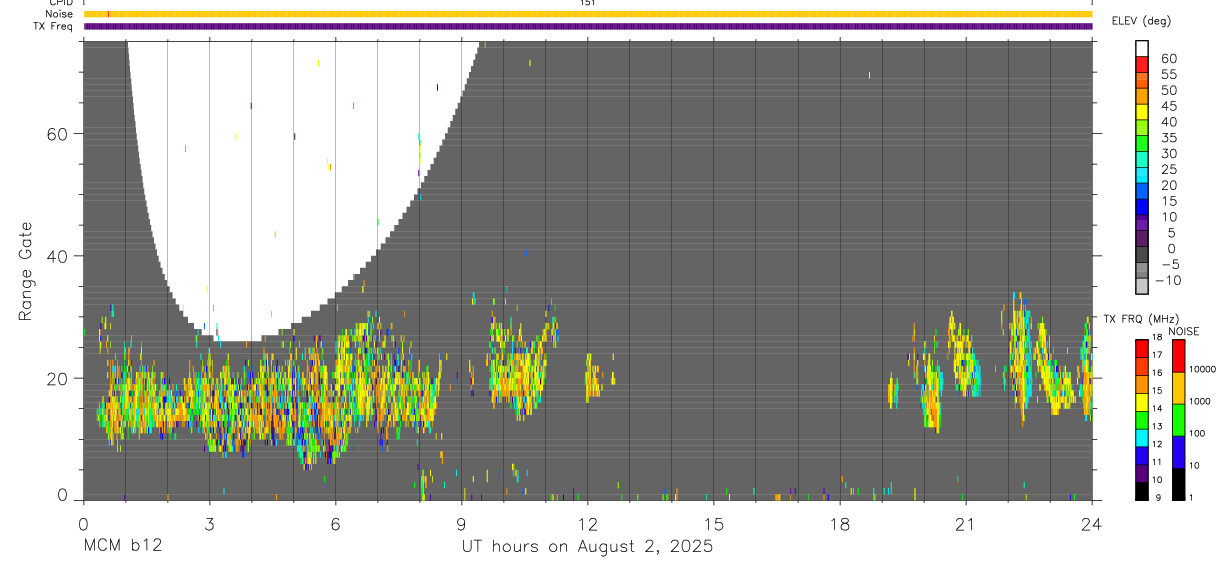The width and height of the screenshot is (1228, 567).
Task: Click the '35' label on ELEV colorbar
Action: pyautogui.click(x=1168, y=138)
